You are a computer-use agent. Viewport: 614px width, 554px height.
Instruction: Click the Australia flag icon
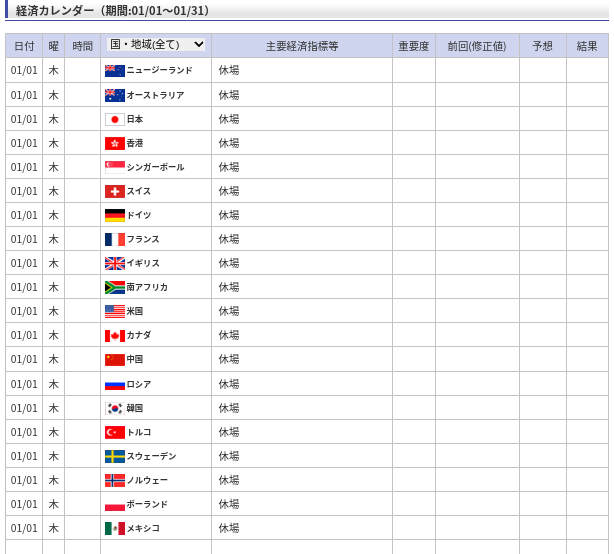coord(114,95)
